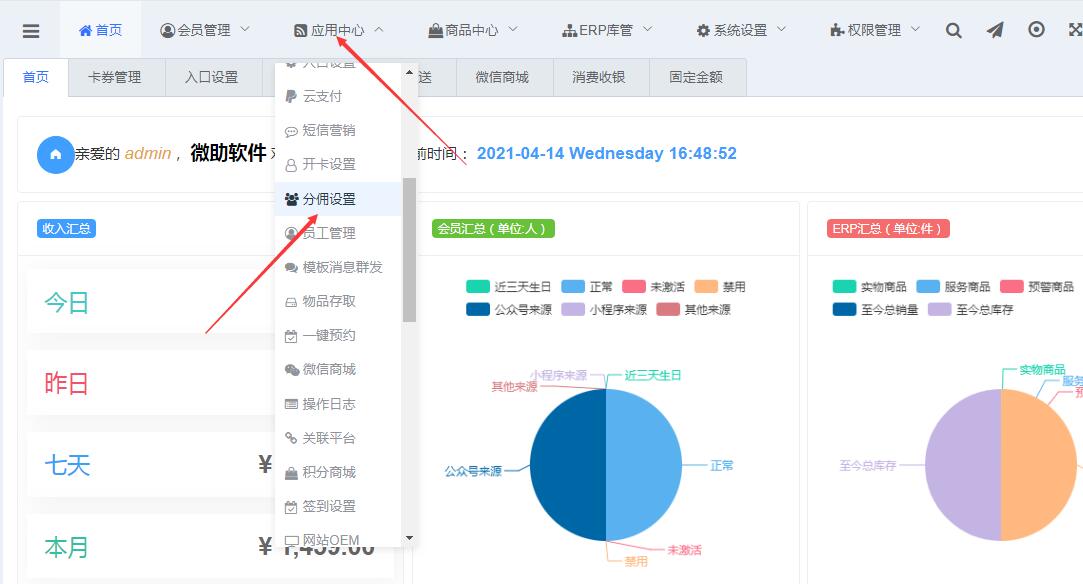The width and height of the screenshot is (1083, 584).
Task: Click the 一键预约 calendar icon
Action: [291, 336]
